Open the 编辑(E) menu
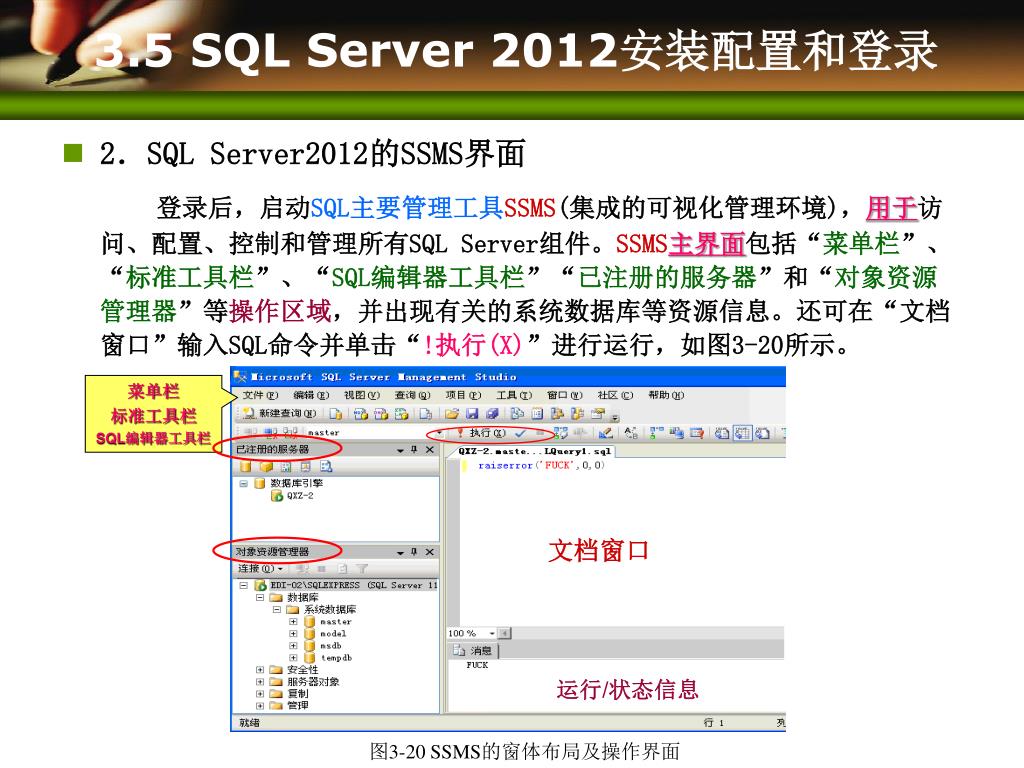Image resolution: width=1024 pixels, height=768 pixels. pyautogui.click(x=311, y=395)
